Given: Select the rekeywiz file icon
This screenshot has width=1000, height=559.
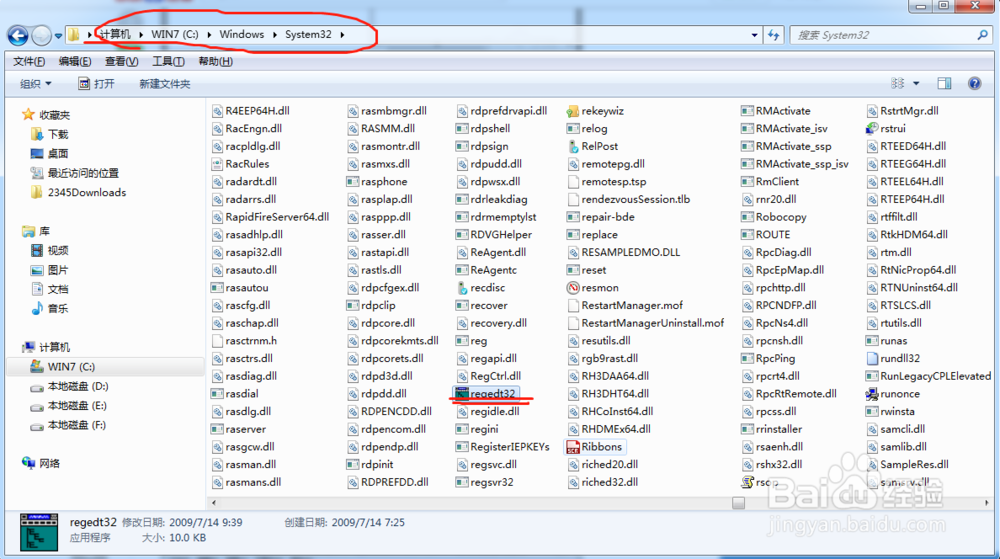Looking at the screenshot, I should (573, 110).
